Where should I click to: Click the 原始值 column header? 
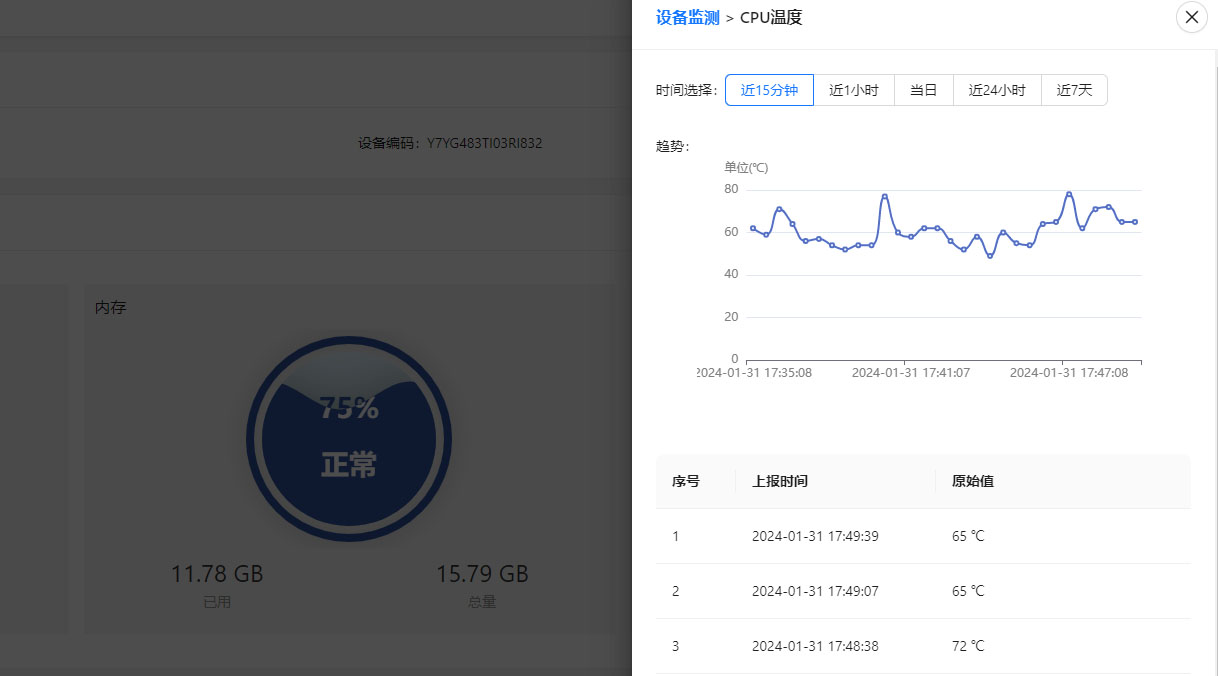tap(972, 481)
